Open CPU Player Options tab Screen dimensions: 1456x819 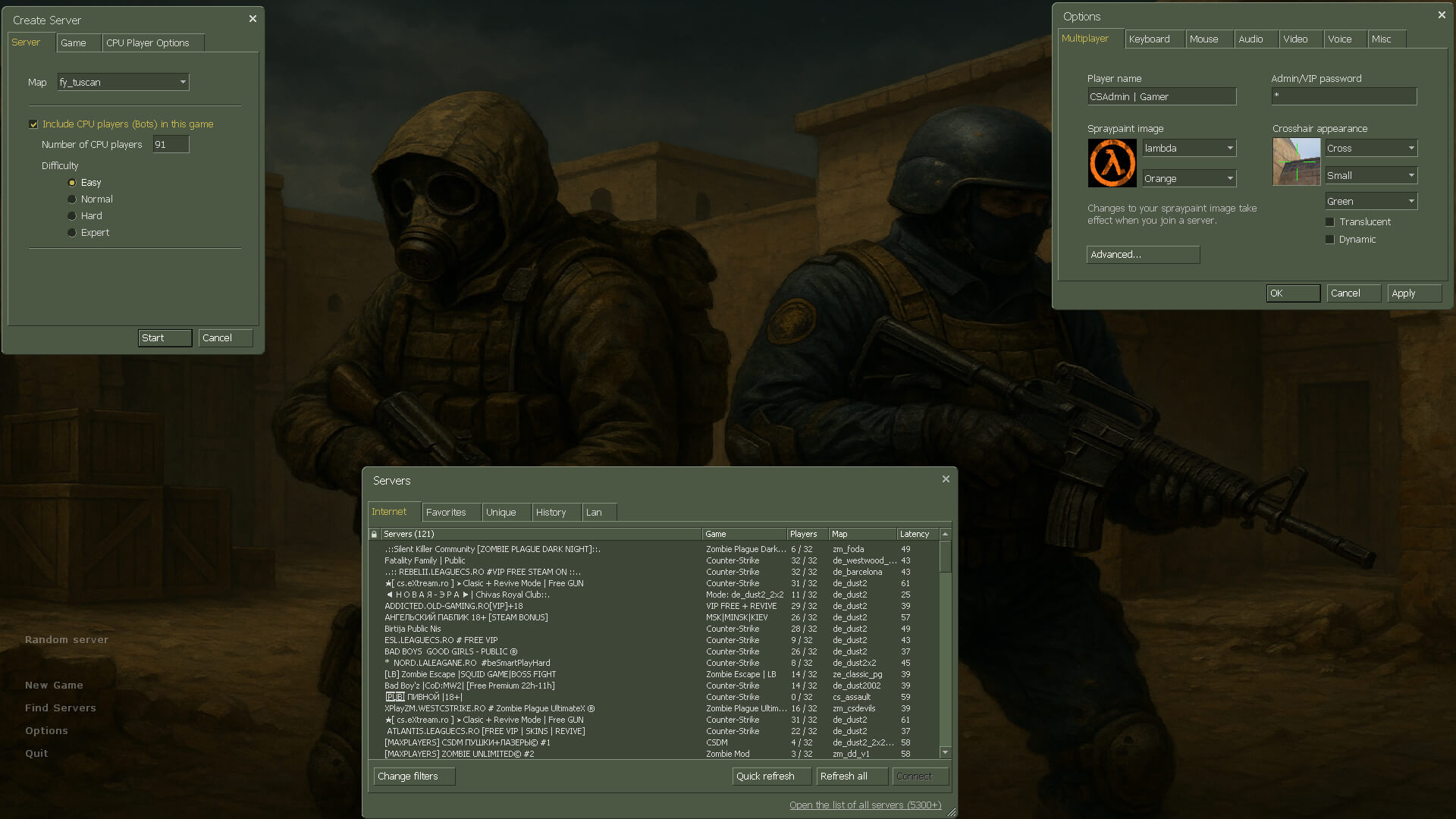click(x=153, y=43)
